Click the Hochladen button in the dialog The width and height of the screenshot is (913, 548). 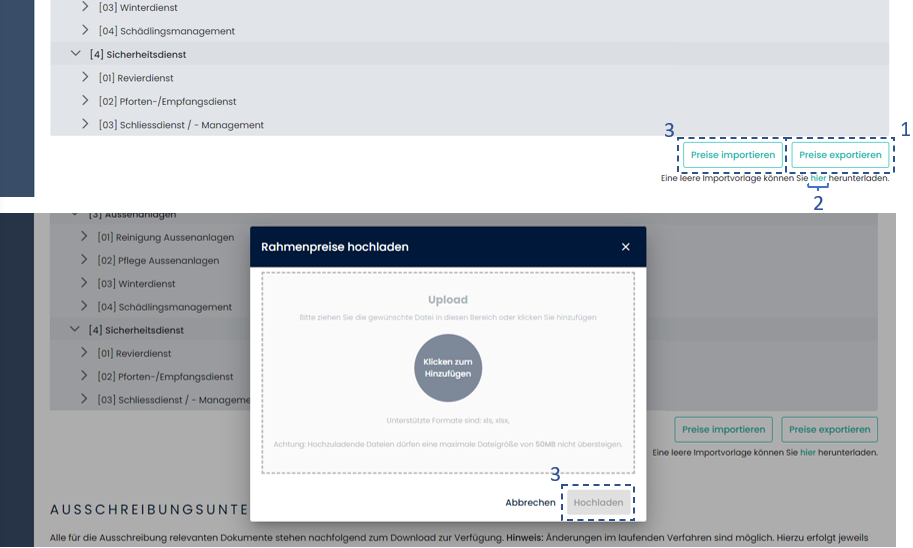pos(598,502)
